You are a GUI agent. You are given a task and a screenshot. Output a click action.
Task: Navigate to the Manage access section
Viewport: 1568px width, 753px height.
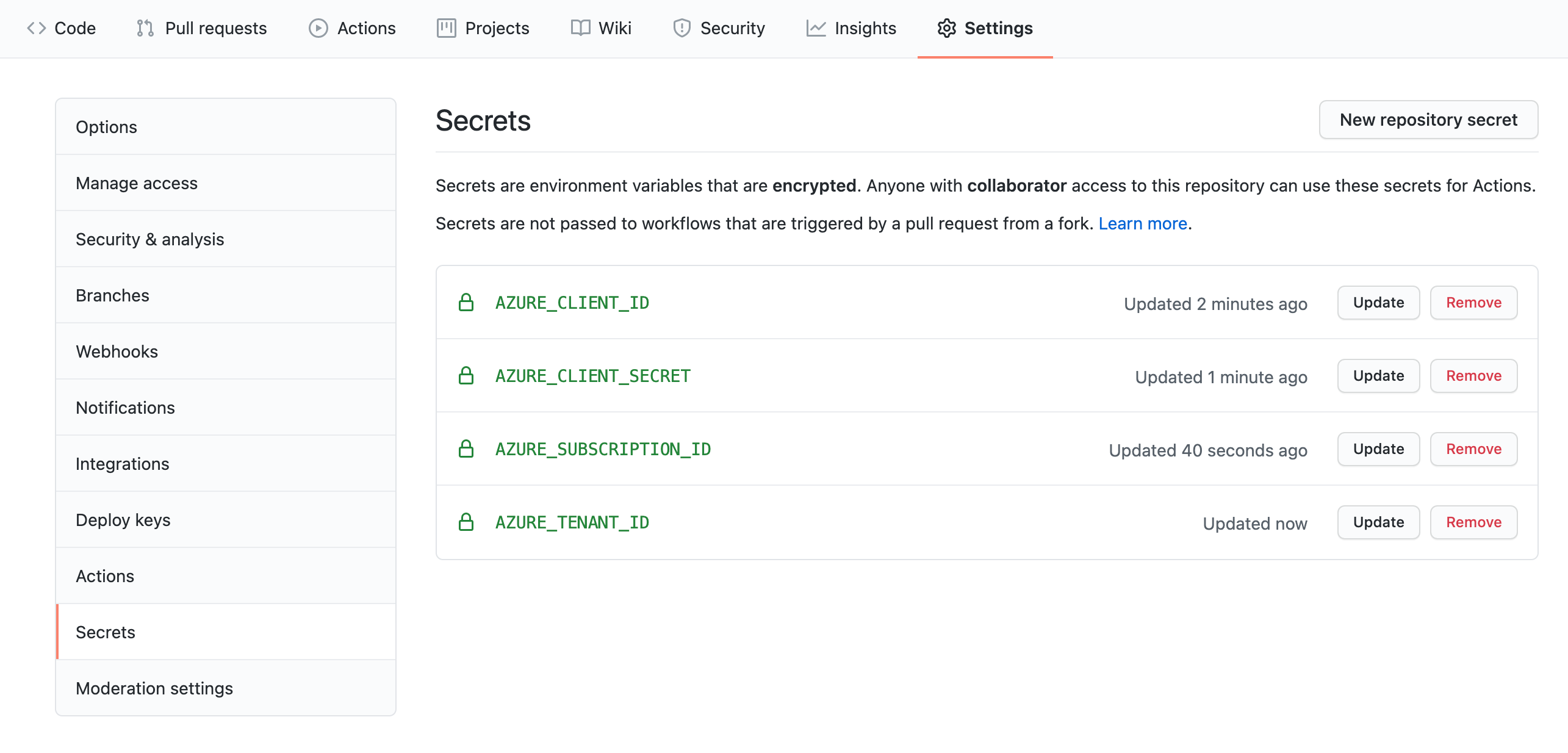(136, 183)
